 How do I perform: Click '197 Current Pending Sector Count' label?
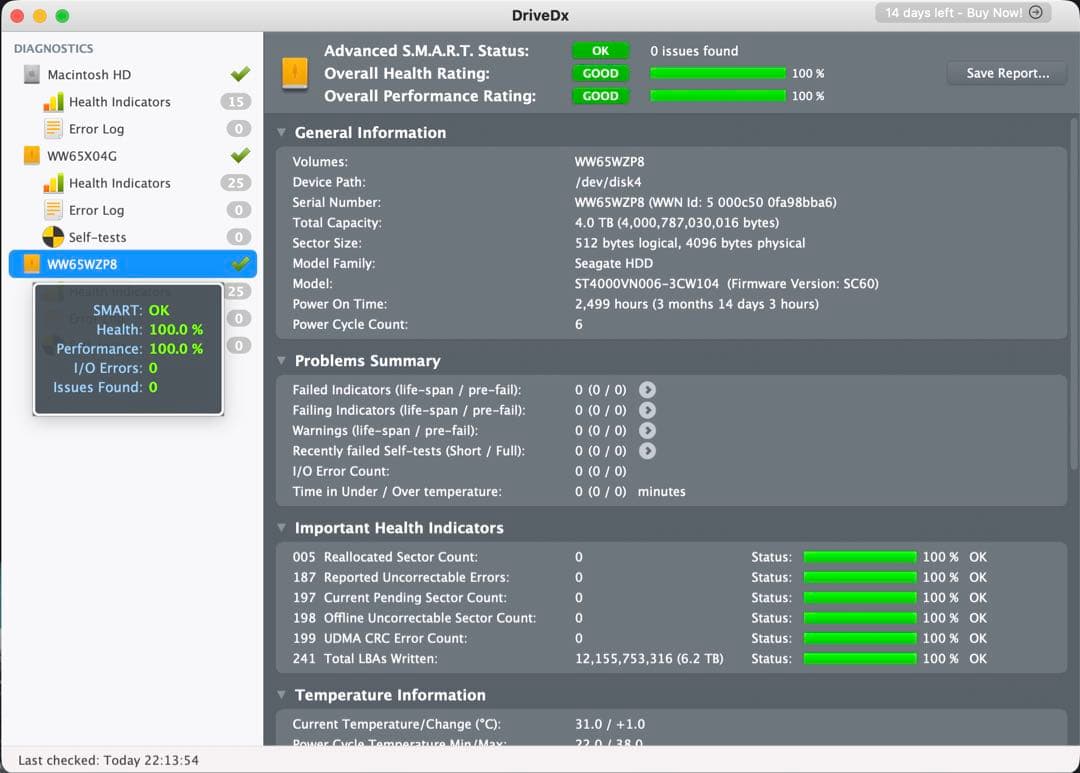[399, 597]
